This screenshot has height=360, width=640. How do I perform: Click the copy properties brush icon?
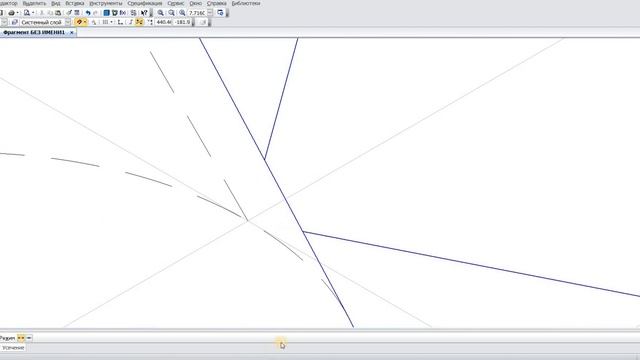[x=69, y=13]
